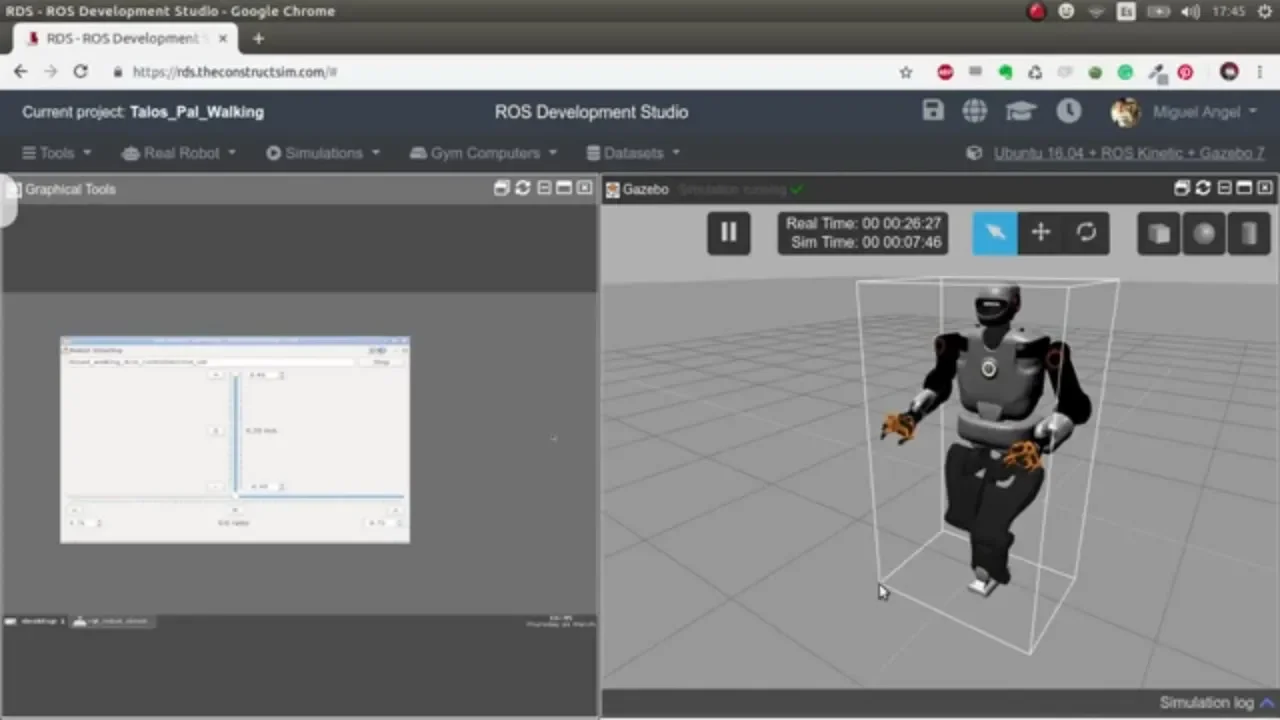Open the graduation cap courses icon
The width and height of the screenshot is (1280, 720).
[1021, 111]
